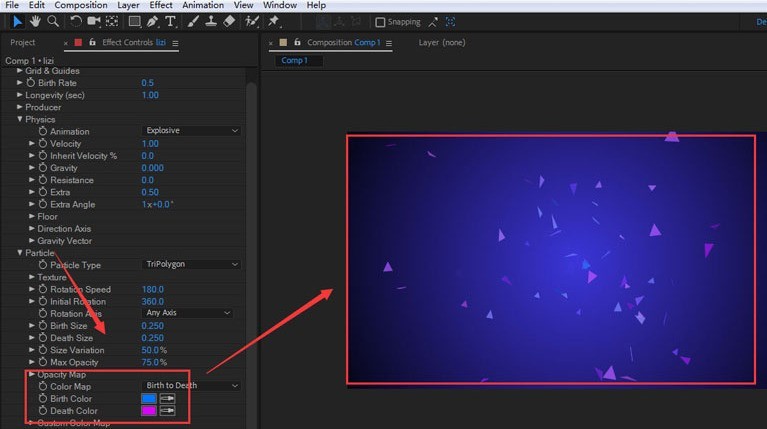This screenshot has width=767, height=429.
Task: Select the Zoom magnifier tool
Action: tap(53, 21)
